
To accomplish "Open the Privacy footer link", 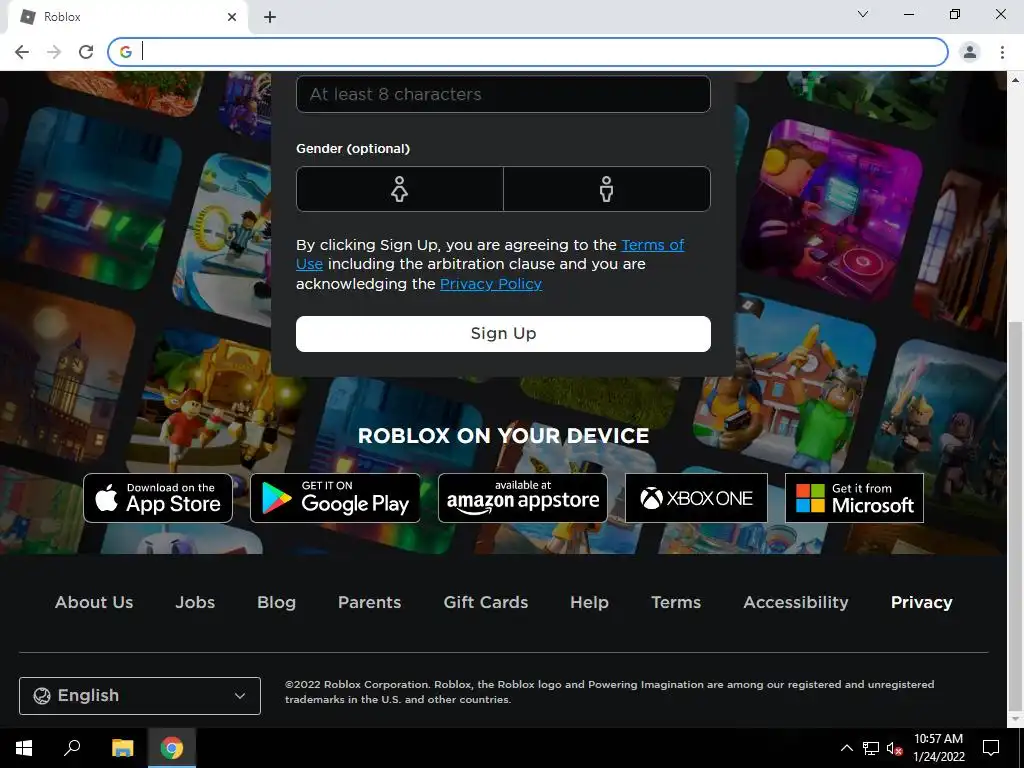I will [921, 602].
